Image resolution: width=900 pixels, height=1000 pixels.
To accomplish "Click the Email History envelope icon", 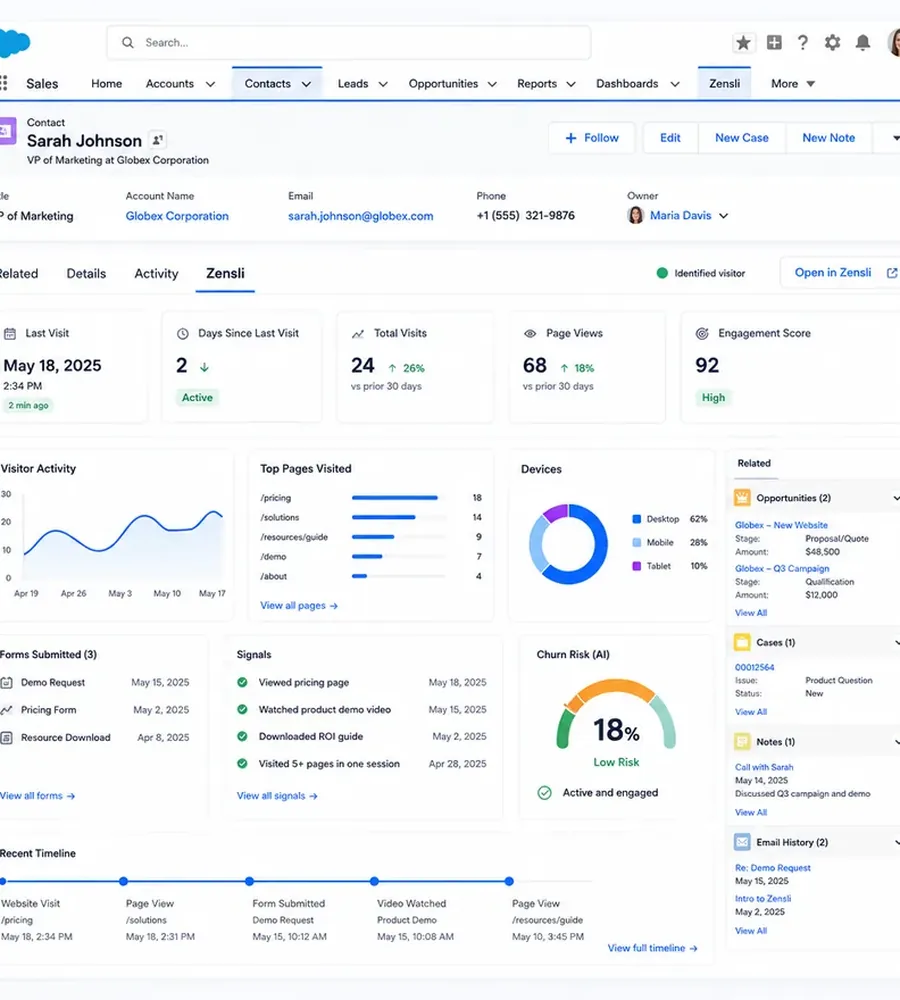I will pos(742,842).
